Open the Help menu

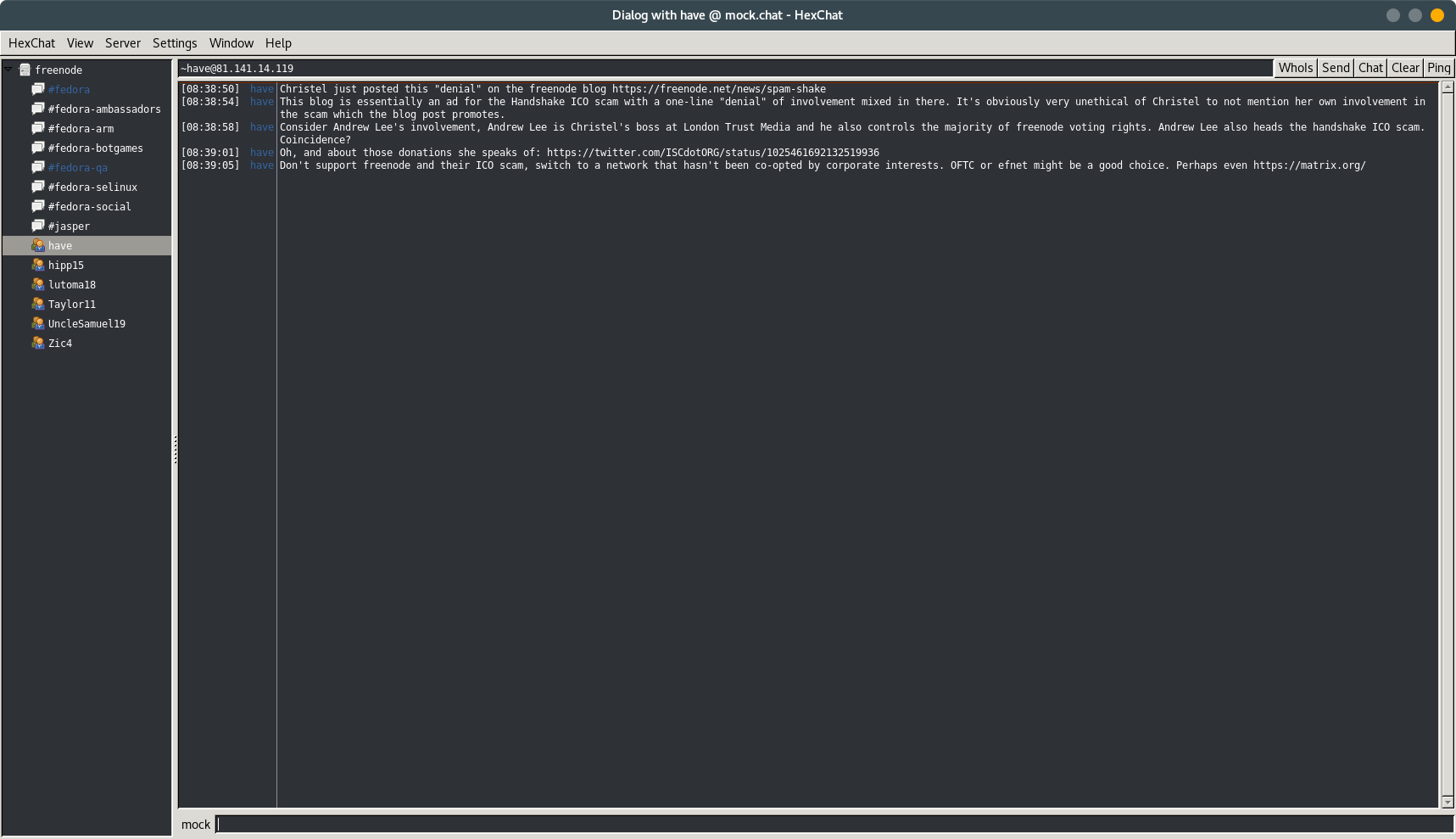tap(278, 43)
